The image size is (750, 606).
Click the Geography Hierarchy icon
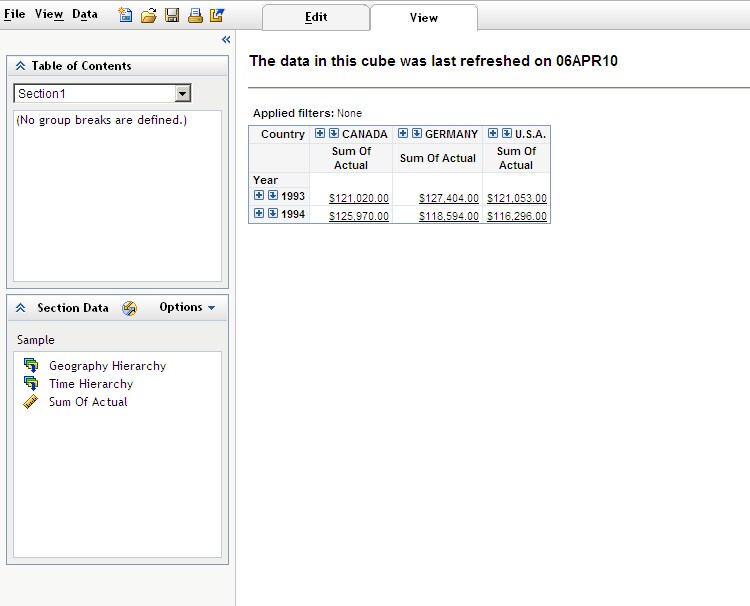tap(31, 366)
